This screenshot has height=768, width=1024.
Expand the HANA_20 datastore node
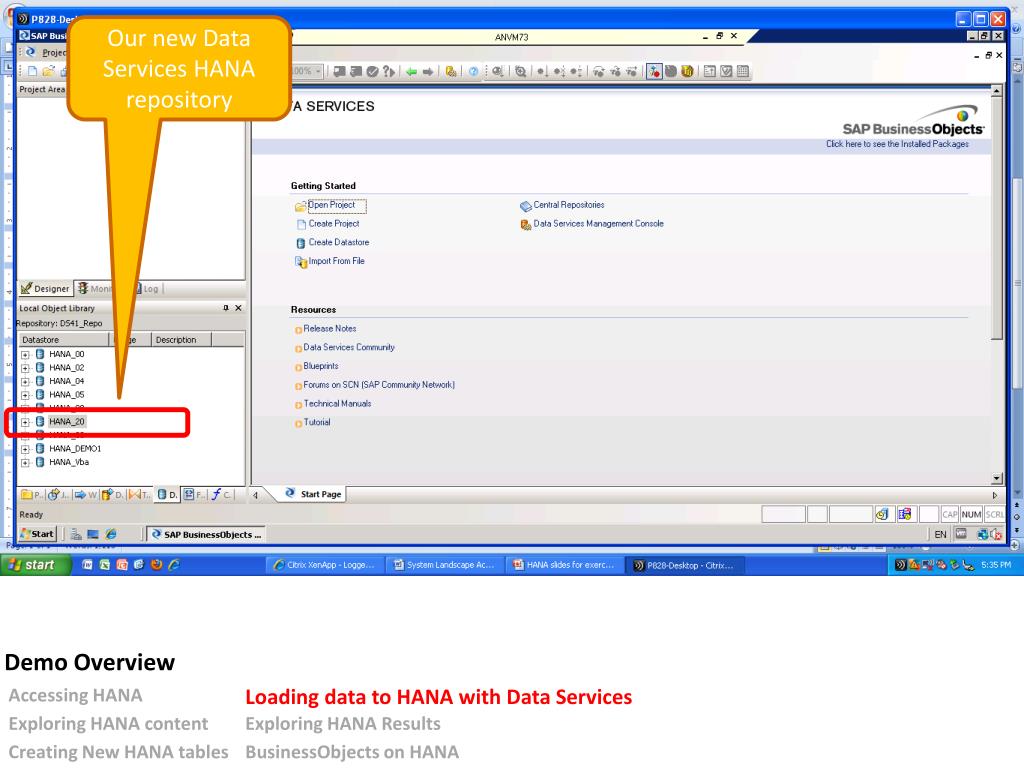point(25,423)
